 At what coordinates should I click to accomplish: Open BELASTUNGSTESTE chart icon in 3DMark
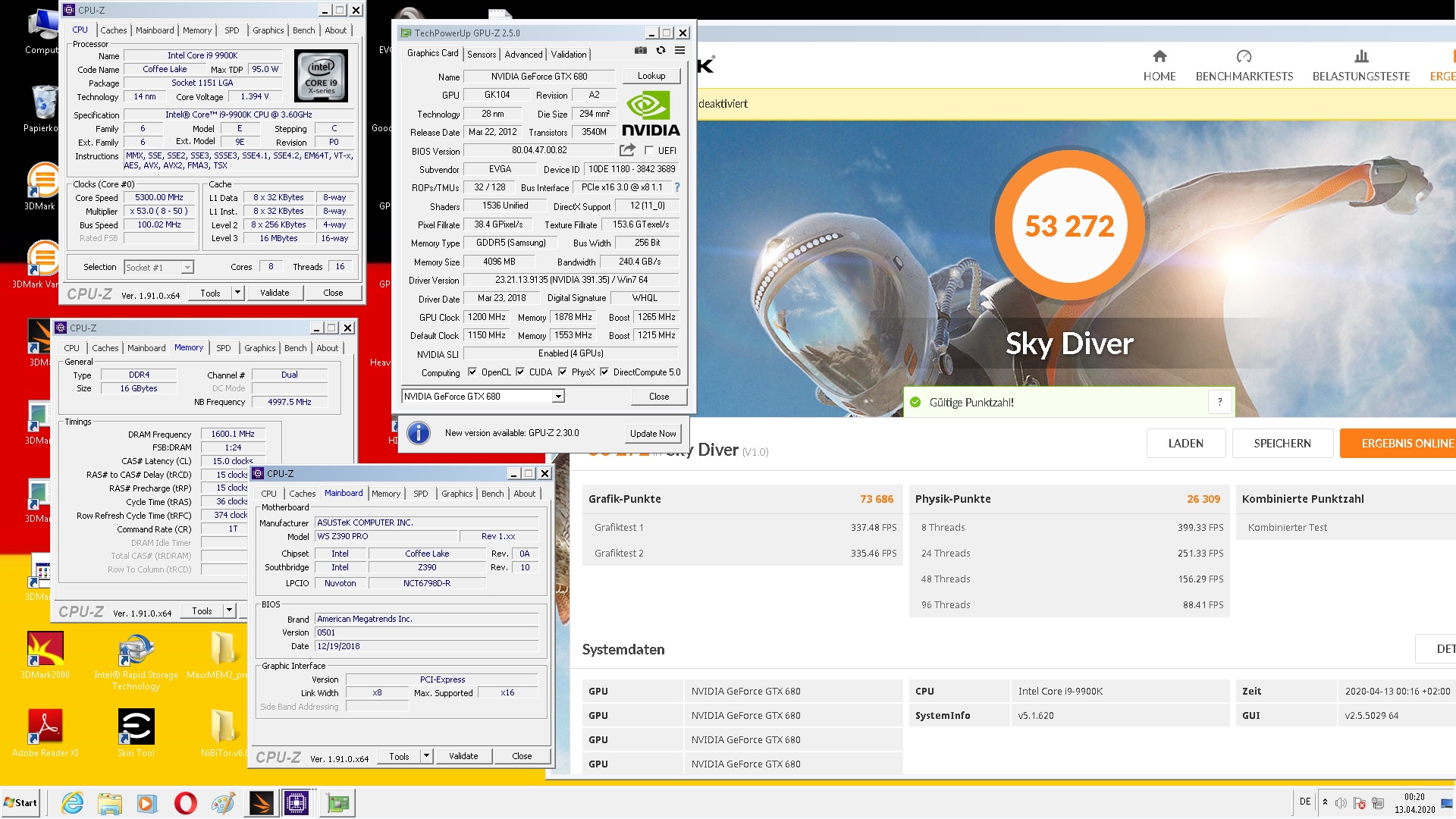click(1361, 57)
